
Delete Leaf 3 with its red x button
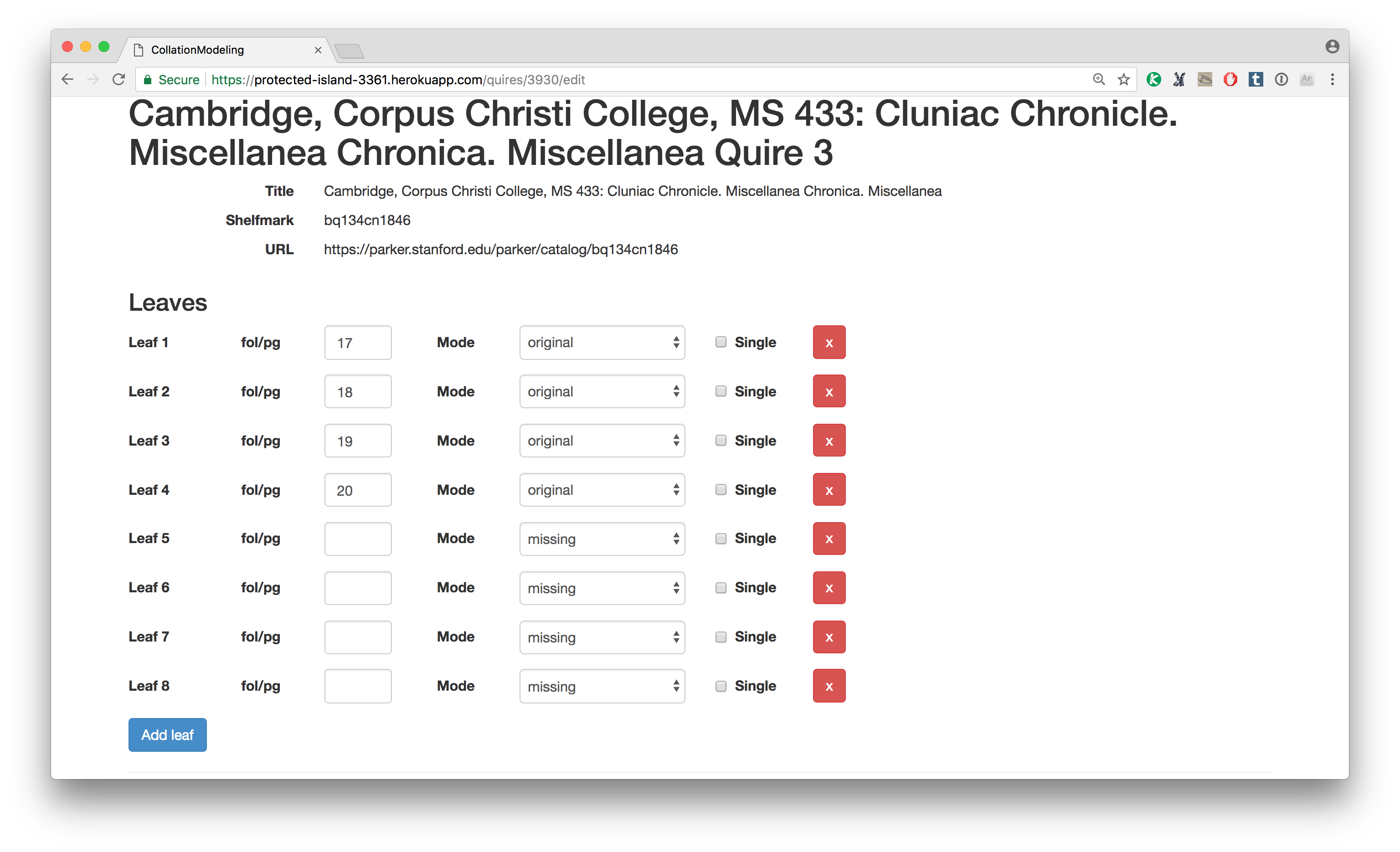[x=829, y=440]
